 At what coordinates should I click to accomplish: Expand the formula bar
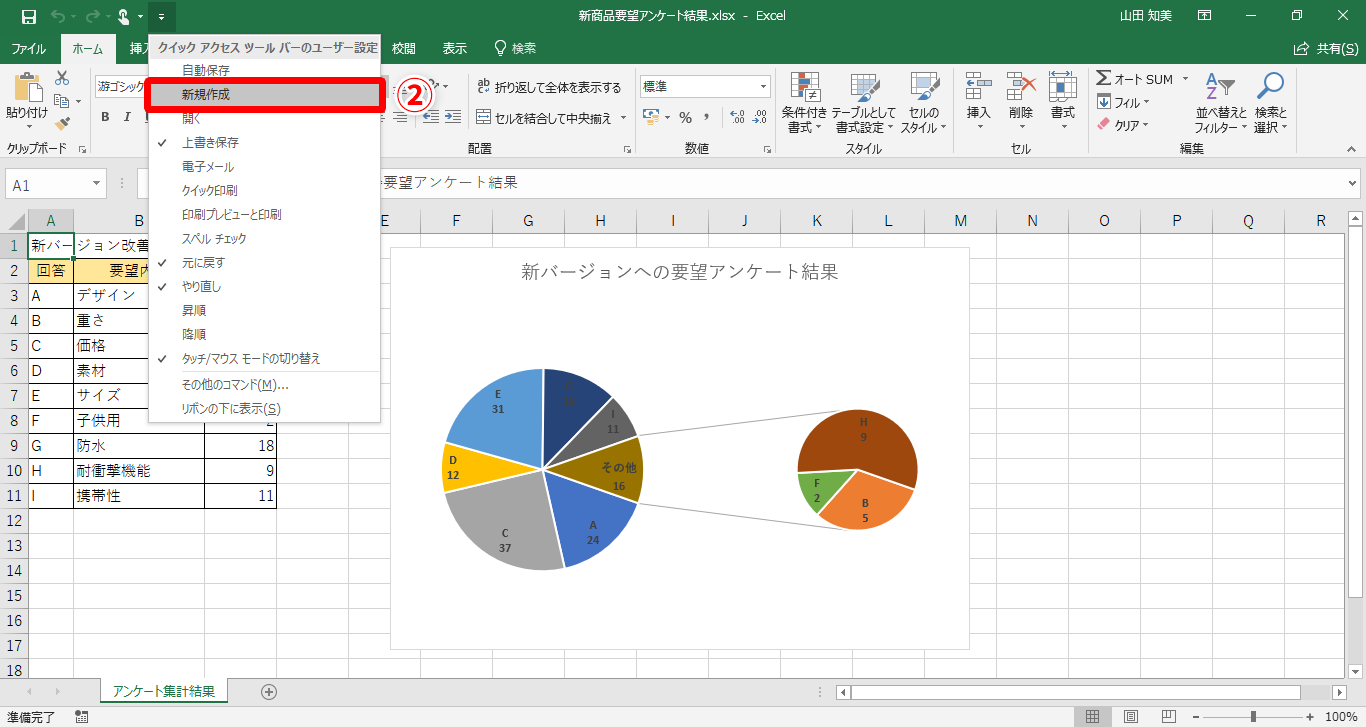pyautogui.click(x=1353, y=185)
